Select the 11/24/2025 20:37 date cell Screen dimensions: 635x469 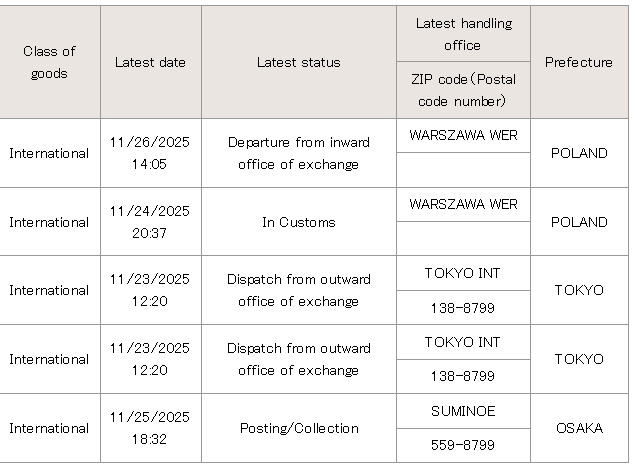(x=150, y=222)
